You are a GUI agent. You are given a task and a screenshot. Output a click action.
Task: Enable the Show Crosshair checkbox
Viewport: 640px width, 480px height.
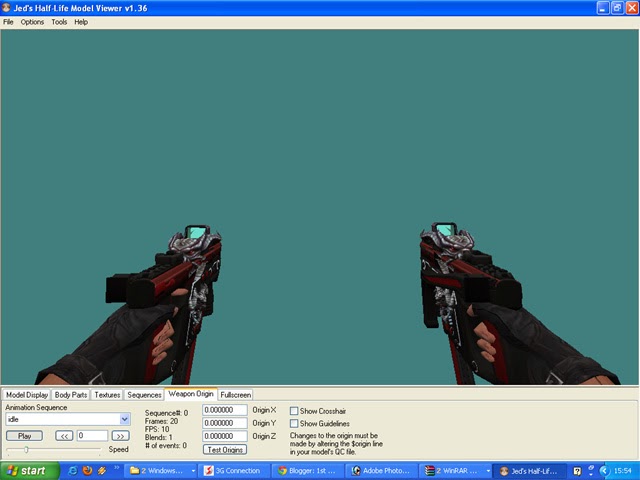click(x=294, y=411)
